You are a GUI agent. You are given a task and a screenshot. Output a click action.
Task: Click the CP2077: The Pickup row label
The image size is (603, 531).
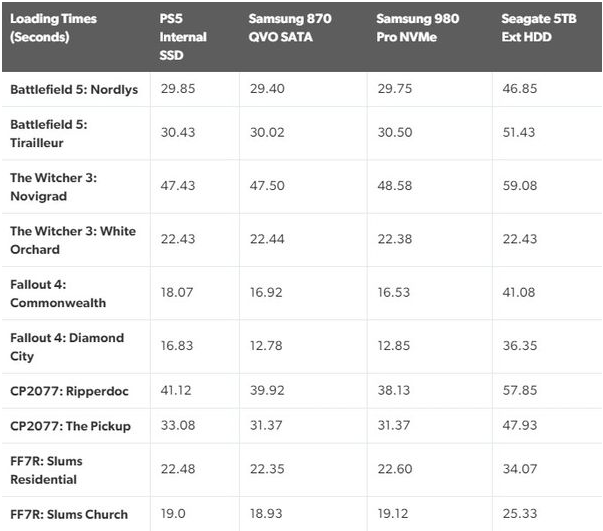pos(70,426)
